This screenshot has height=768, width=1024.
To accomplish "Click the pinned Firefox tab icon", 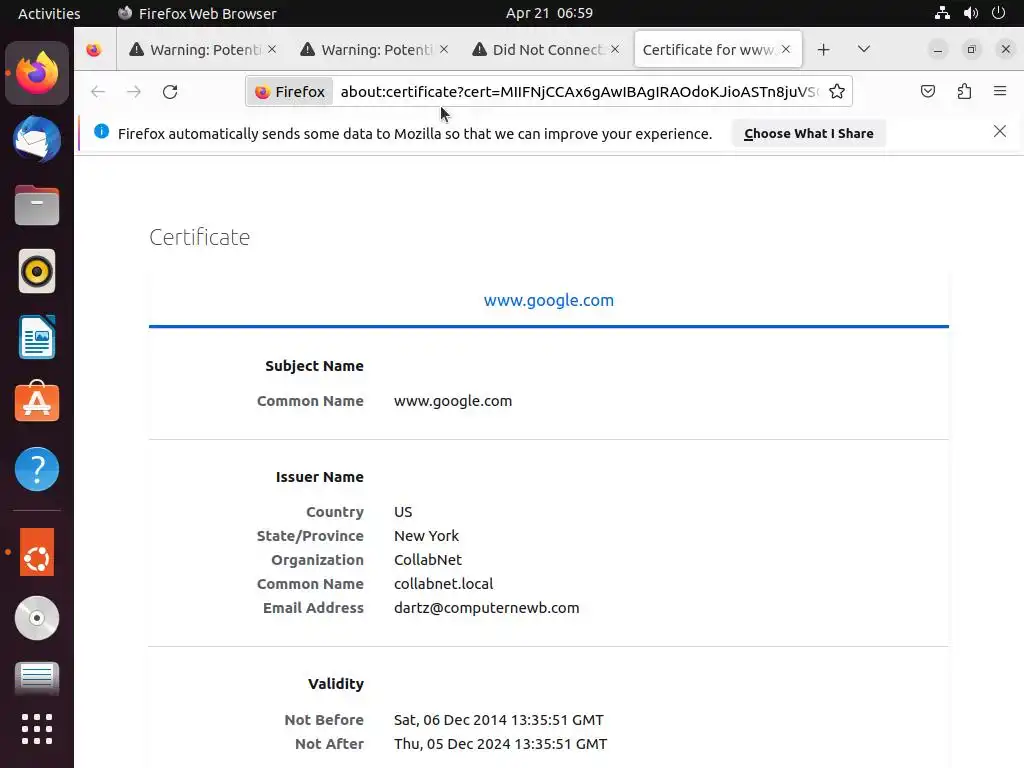I will pos(94,50).
